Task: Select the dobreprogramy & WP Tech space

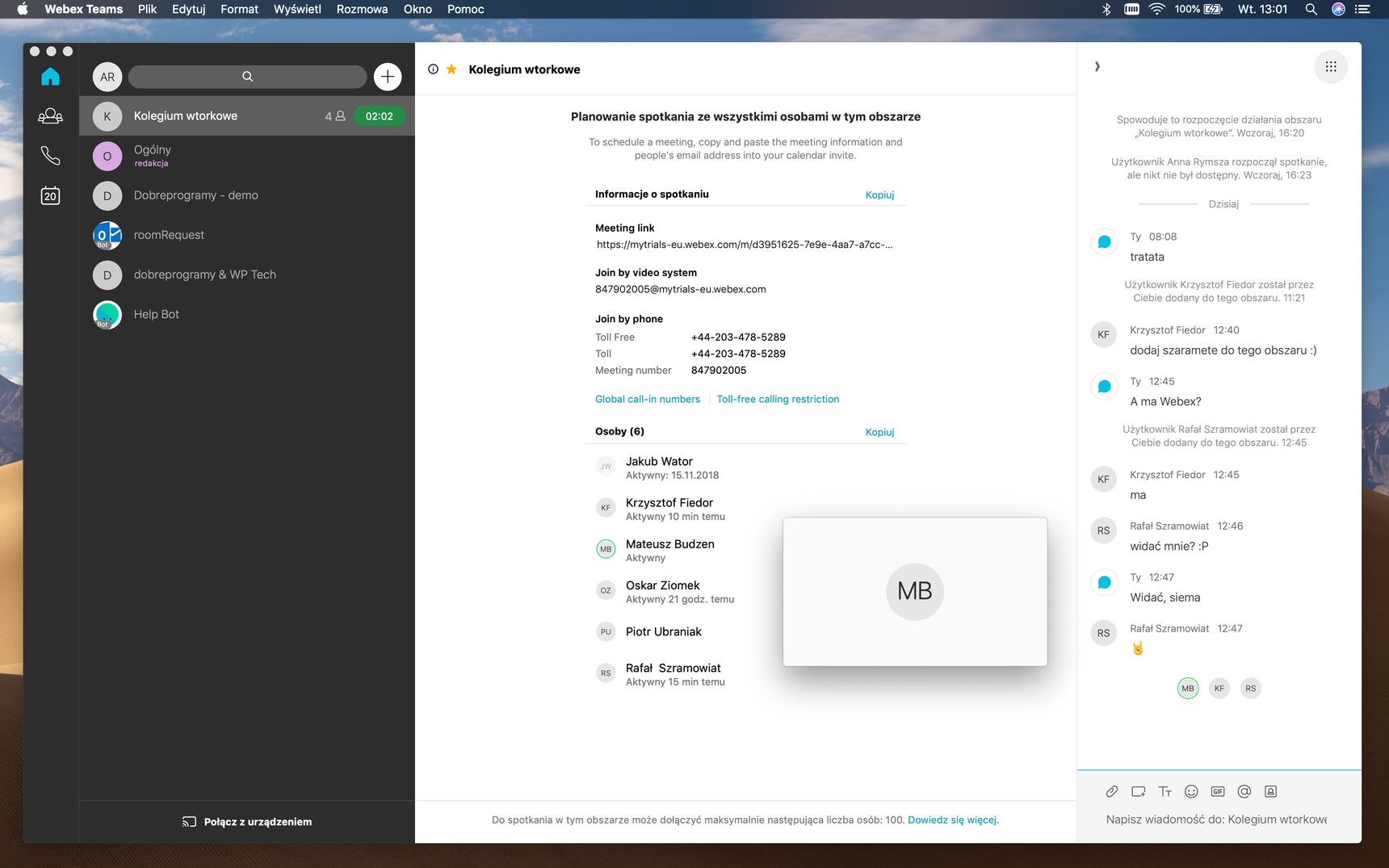Action: click(x=247, y=275)
